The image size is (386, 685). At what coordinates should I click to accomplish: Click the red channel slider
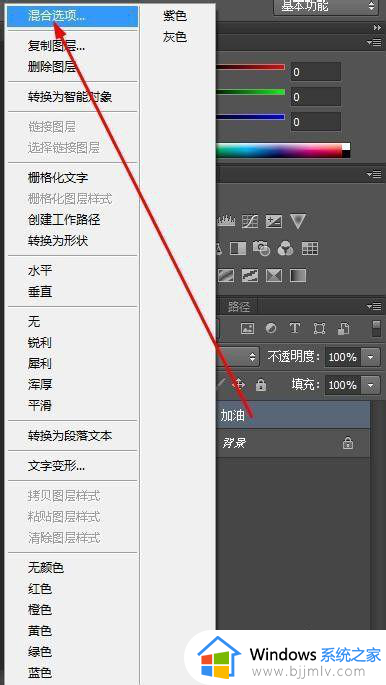coord(251,67)
